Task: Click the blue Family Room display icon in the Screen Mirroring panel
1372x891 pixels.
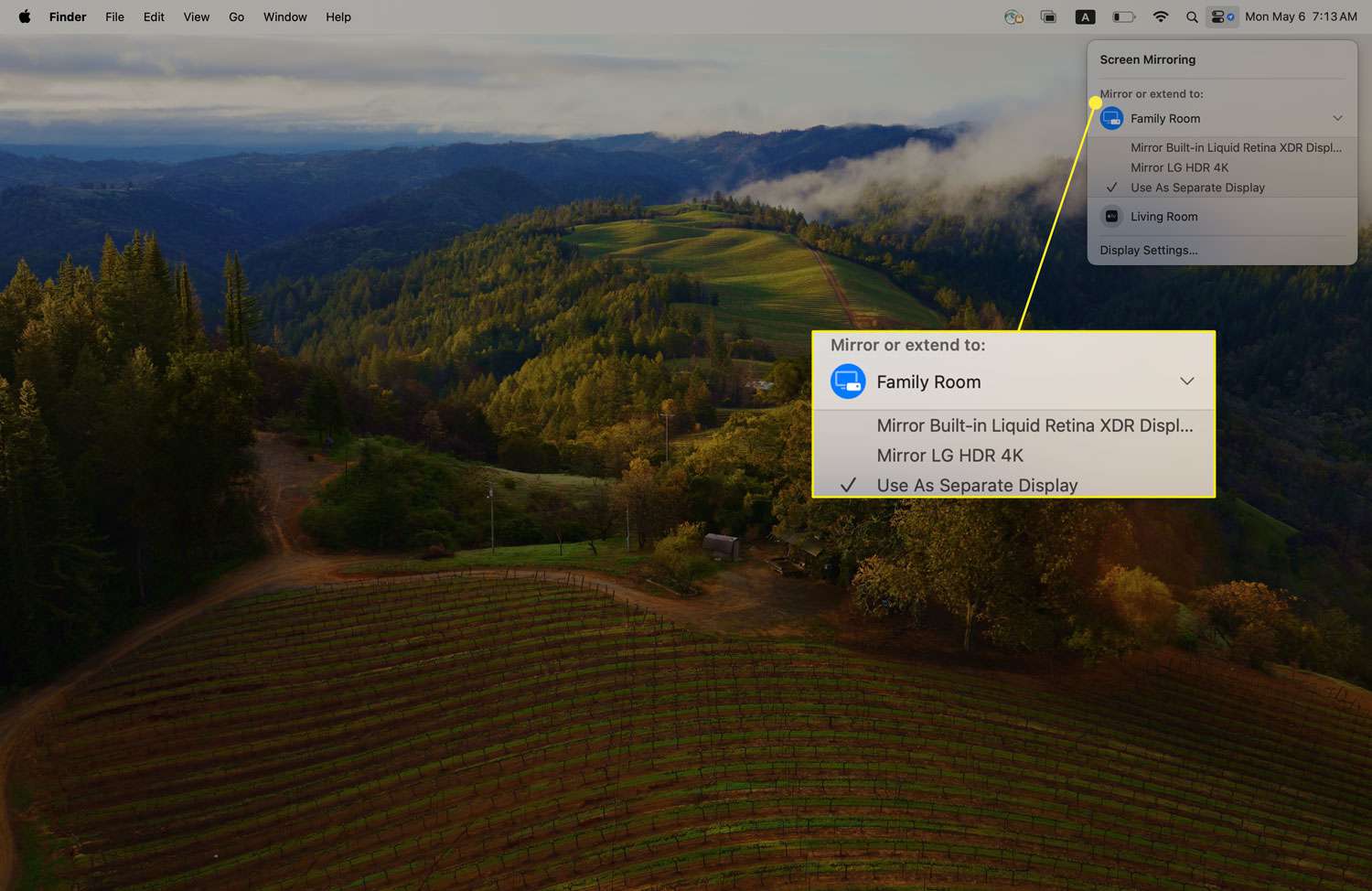Action: click(x=1111, y=119)
